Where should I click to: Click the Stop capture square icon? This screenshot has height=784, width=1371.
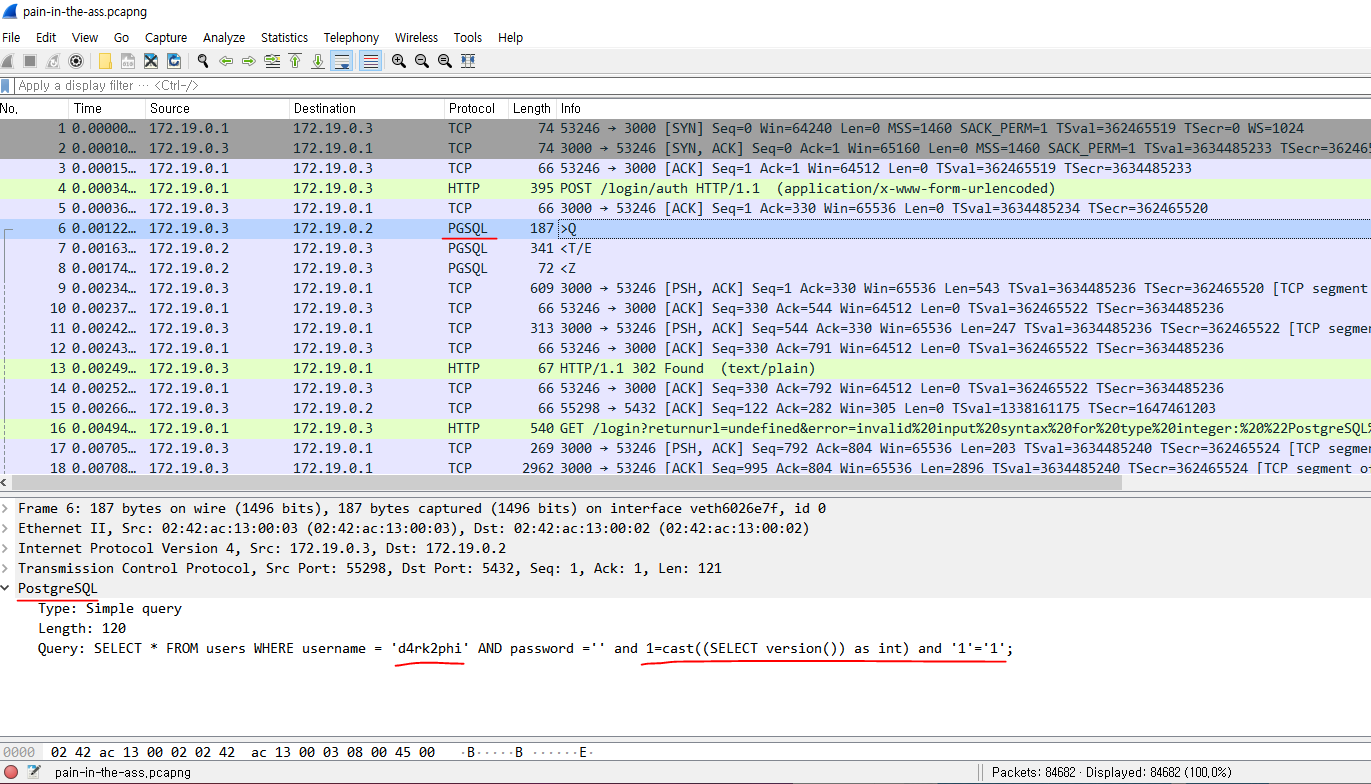tap(30, 61)
